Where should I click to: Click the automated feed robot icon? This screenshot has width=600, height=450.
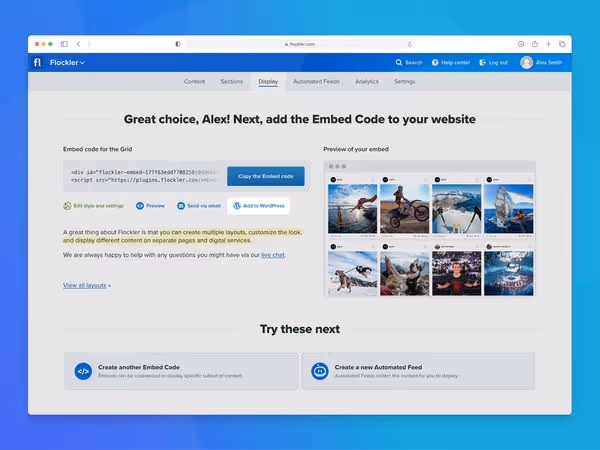[320, 371]
